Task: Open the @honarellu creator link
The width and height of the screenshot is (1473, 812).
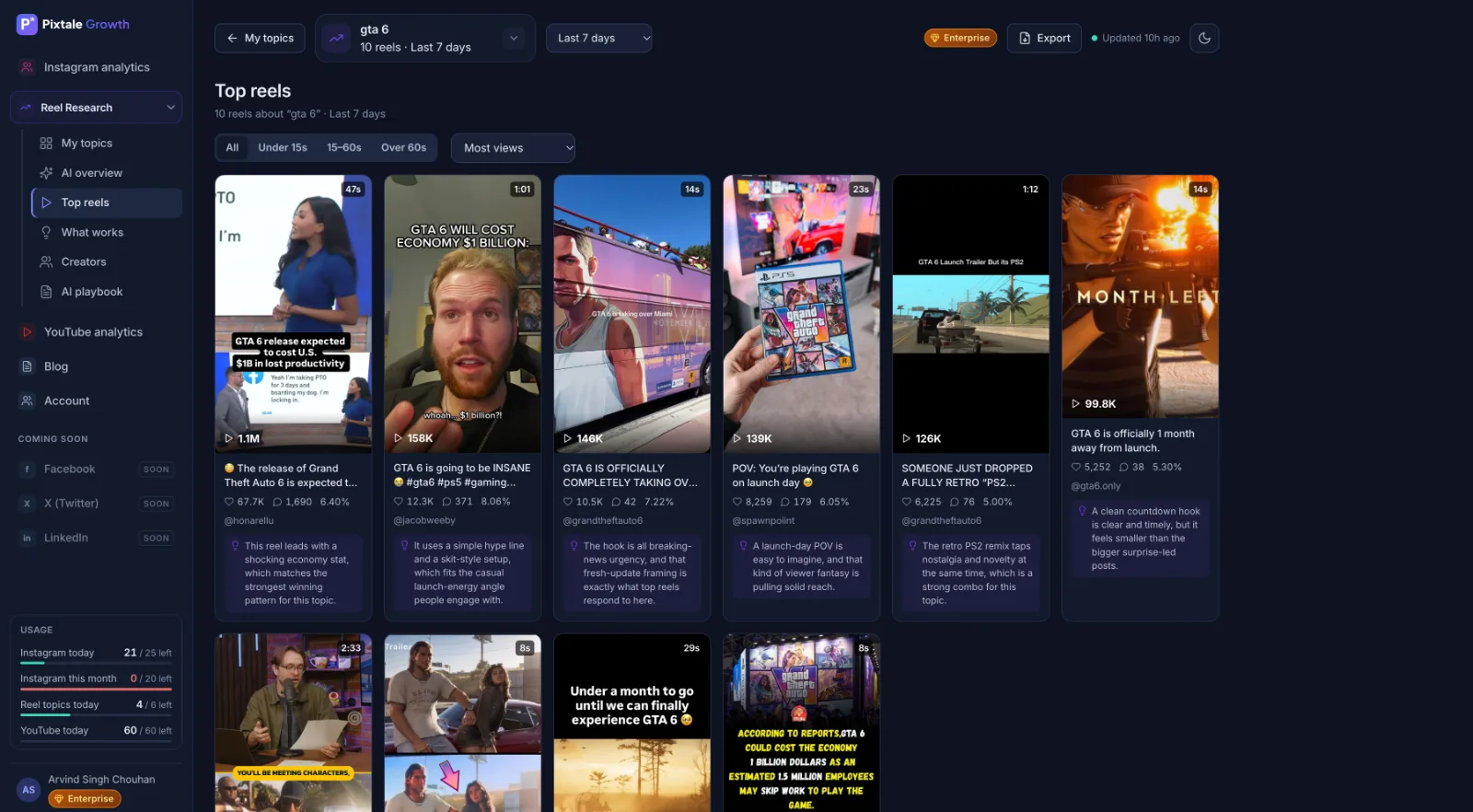Action: 249,520
